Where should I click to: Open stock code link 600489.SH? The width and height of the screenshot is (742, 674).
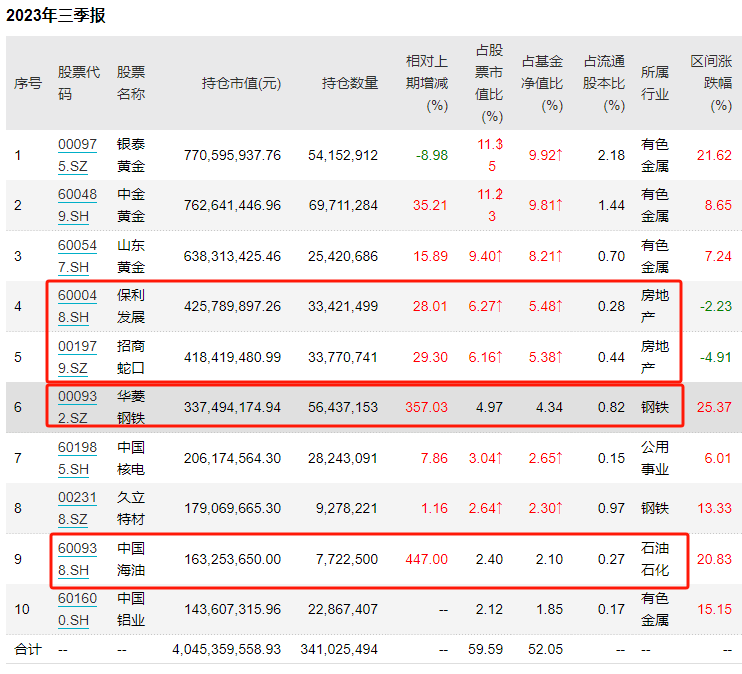point(78,205)
